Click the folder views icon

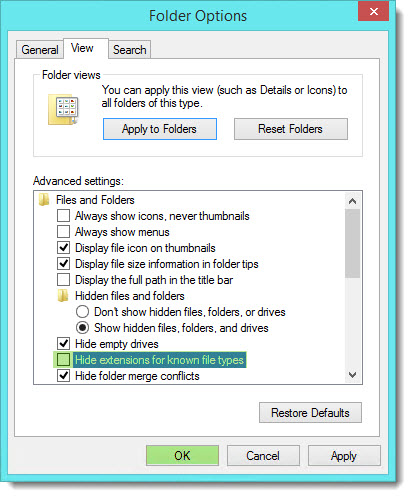click(63, 109)
